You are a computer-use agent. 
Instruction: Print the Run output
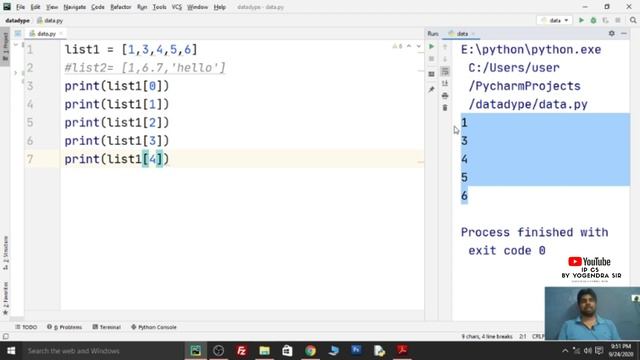[445, 96]
